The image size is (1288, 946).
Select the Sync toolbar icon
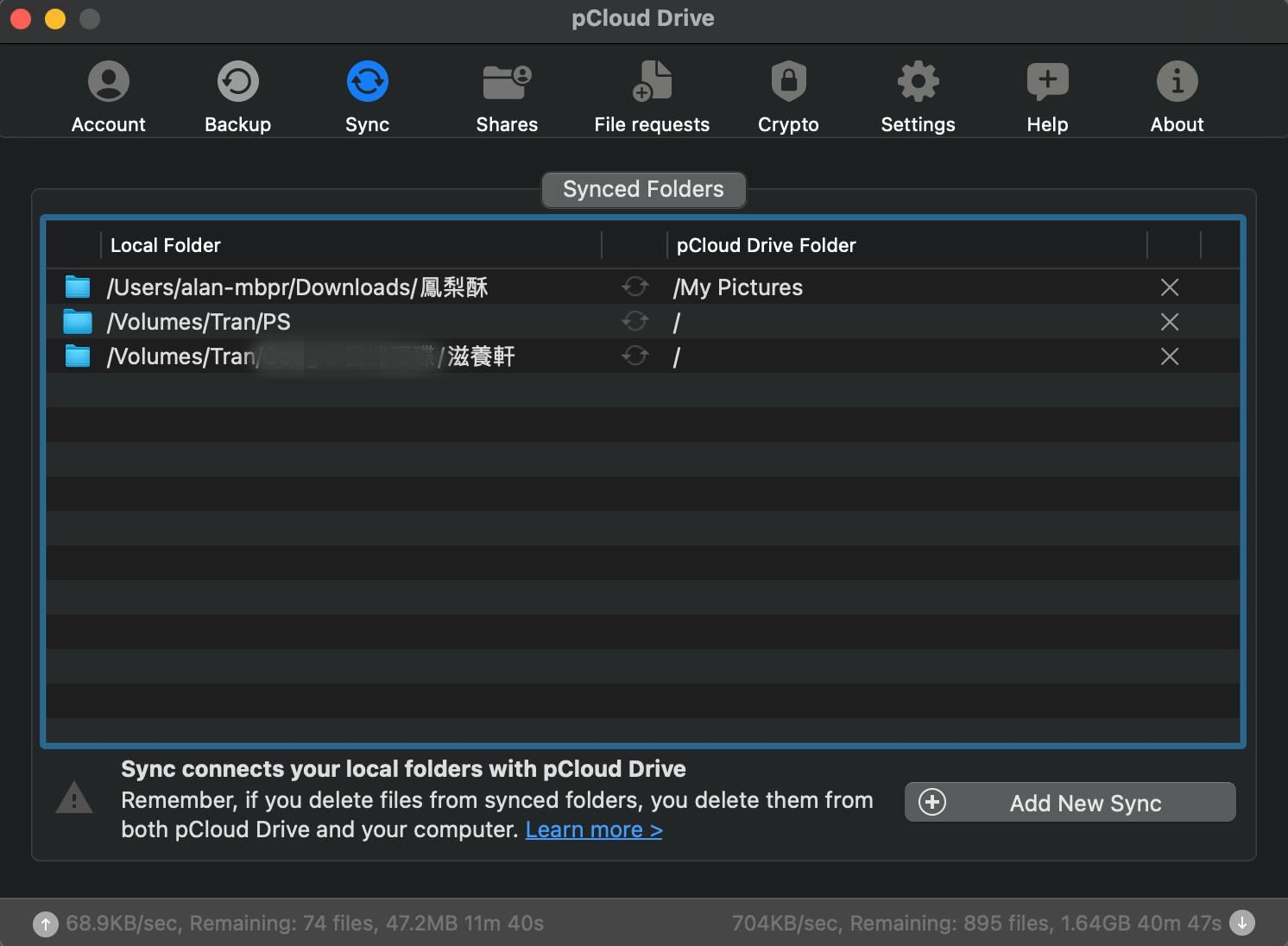click(x=367, y=97)
